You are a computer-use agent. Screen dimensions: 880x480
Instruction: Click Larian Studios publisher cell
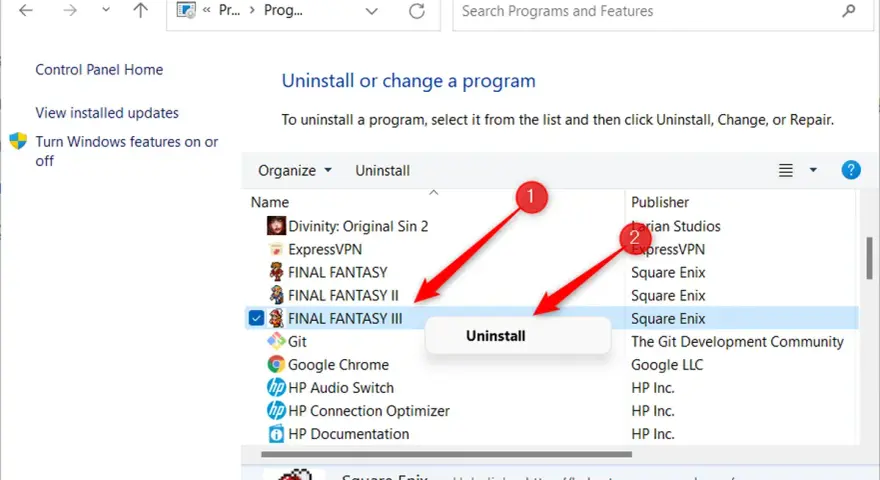coord(676,226)
